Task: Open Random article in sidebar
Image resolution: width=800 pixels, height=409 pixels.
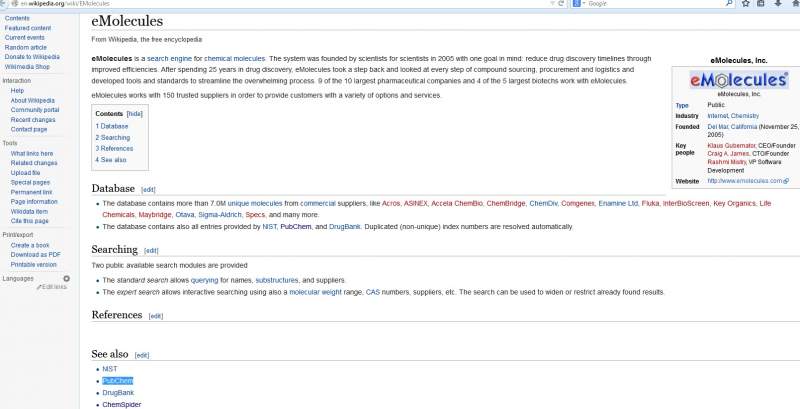Action: coord(26,47)
